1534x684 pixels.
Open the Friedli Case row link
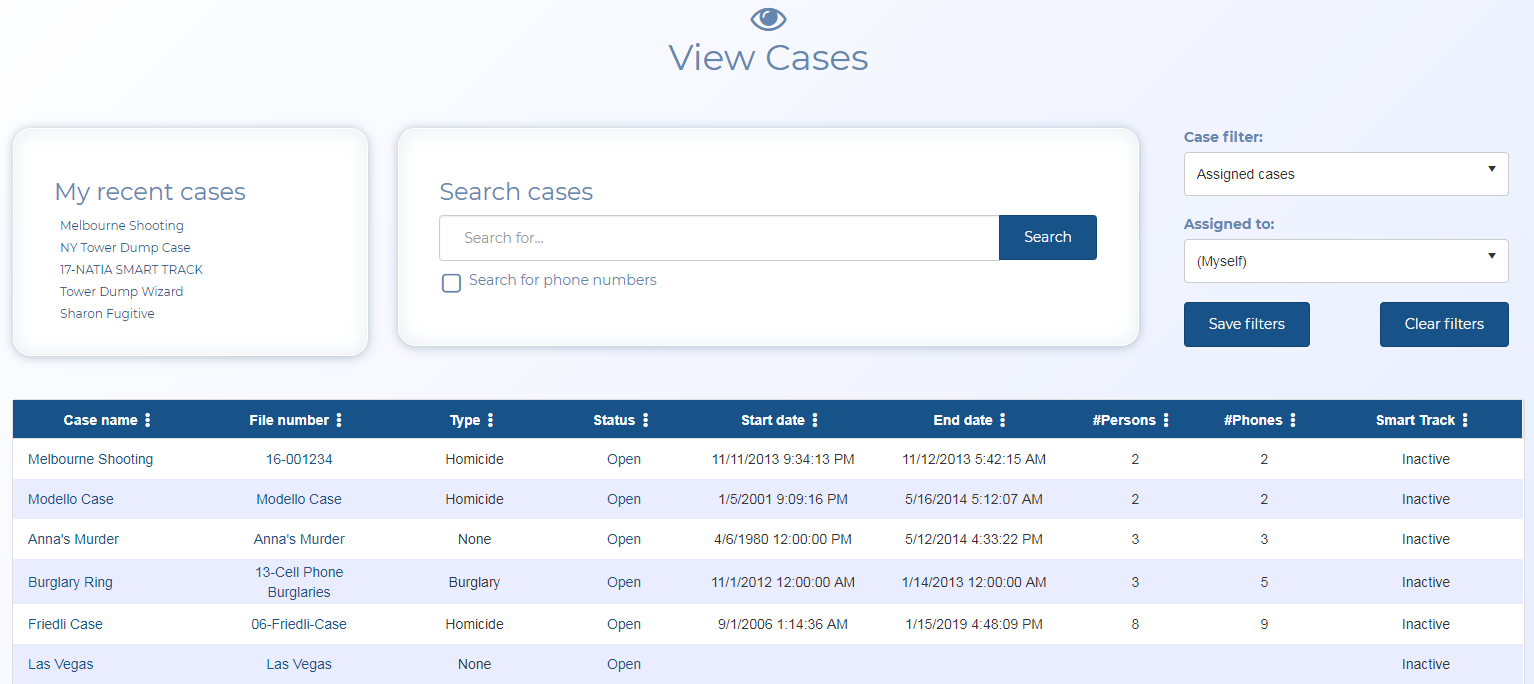pyautogui.click(x=65, y=624)
